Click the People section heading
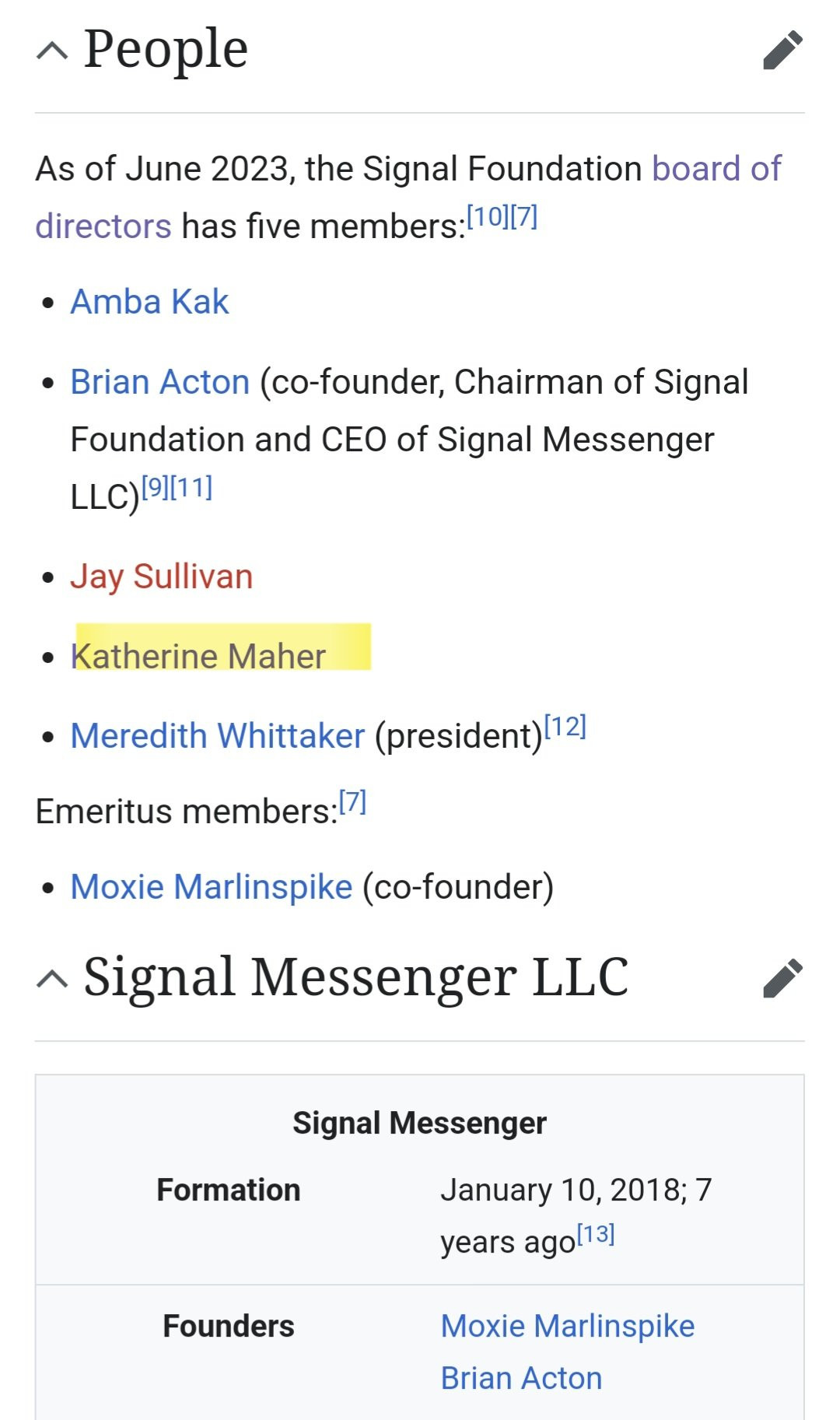This screenshot has width=840, height=1420. 166,49
